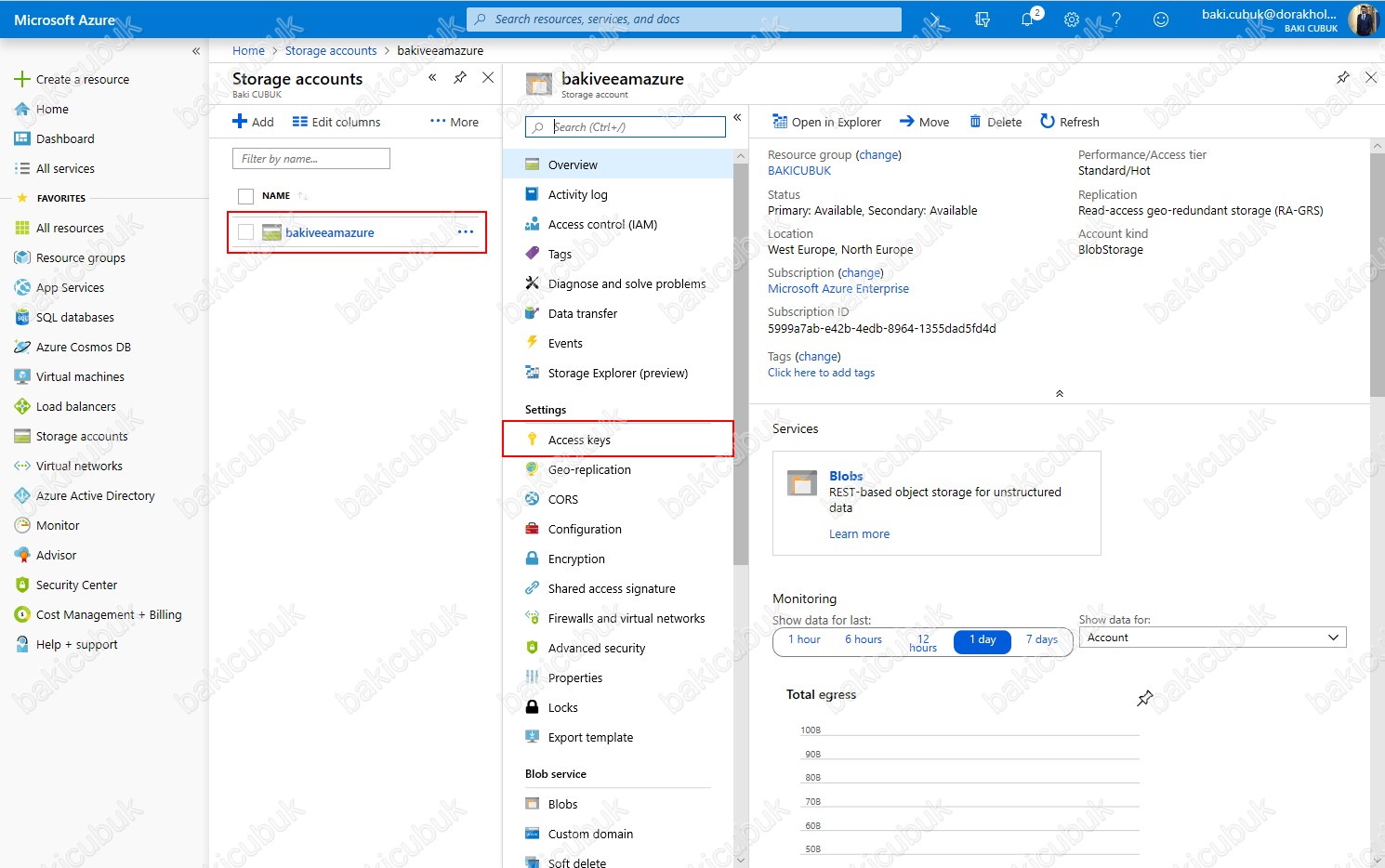Open directory and subscription filter icon

tap(983, 19)
